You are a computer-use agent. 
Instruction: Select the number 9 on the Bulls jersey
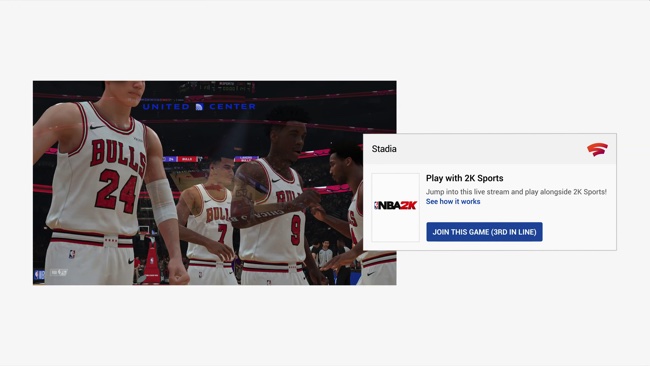point(296,230)
